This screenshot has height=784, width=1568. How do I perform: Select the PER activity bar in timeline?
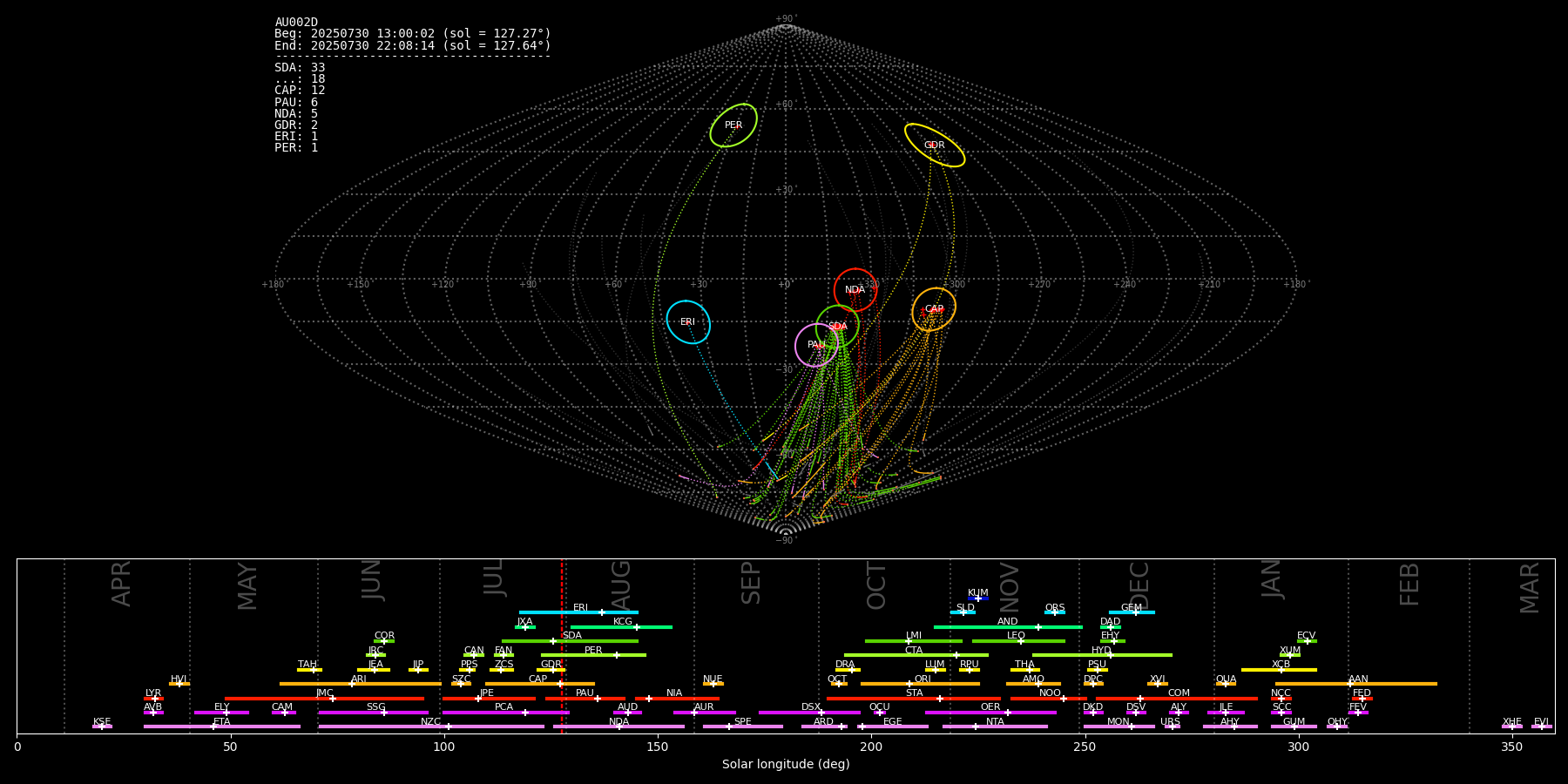[593, 655]
